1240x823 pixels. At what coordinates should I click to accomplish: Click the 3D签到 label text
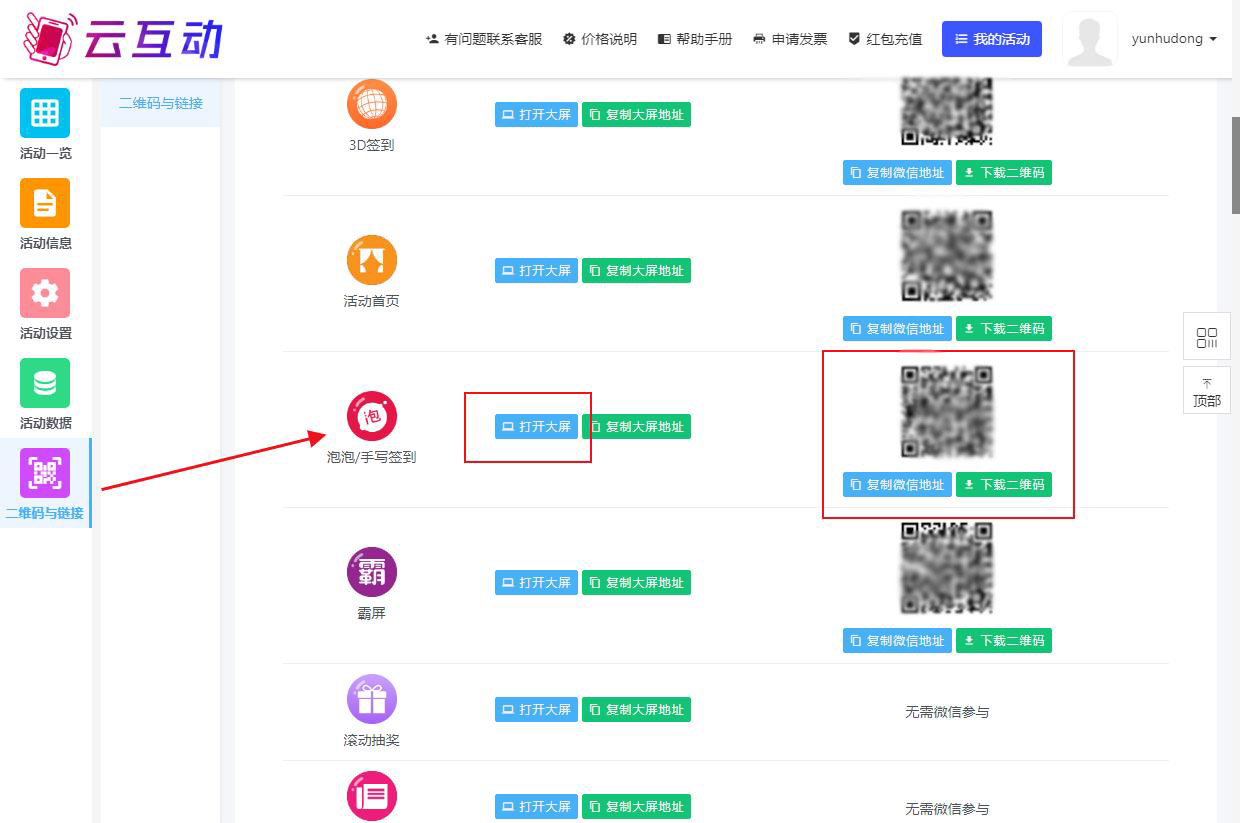pos(372,145)
